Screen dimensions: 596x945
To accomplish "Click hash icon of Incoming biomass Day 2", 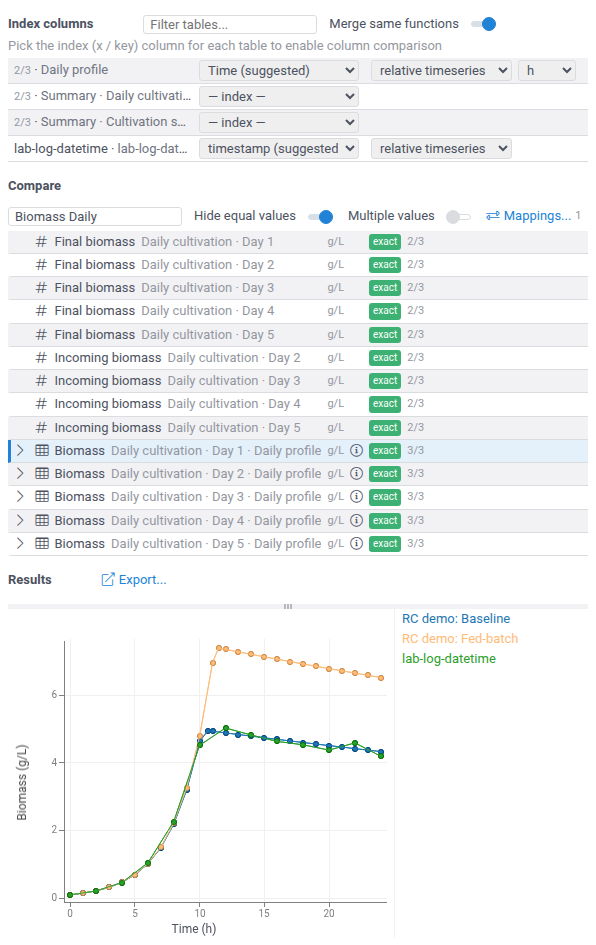I will pos(41,357).
